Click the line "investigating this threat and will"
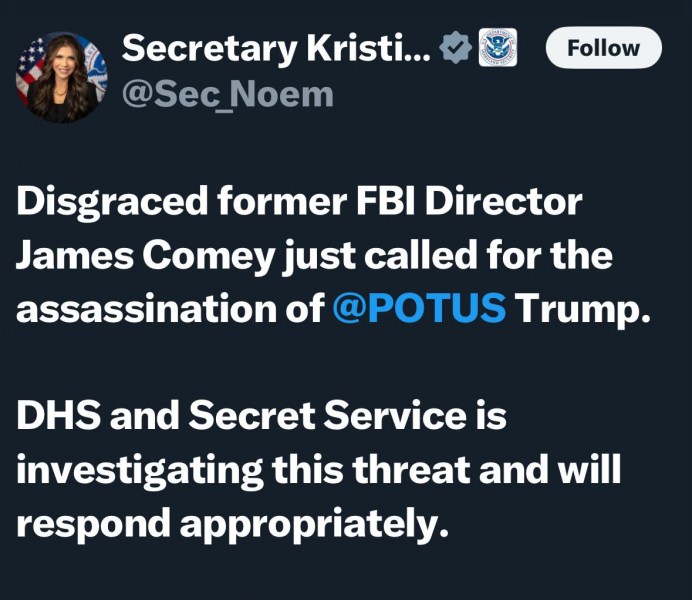This screenshot has height=600, width=692. coord(318,469)
